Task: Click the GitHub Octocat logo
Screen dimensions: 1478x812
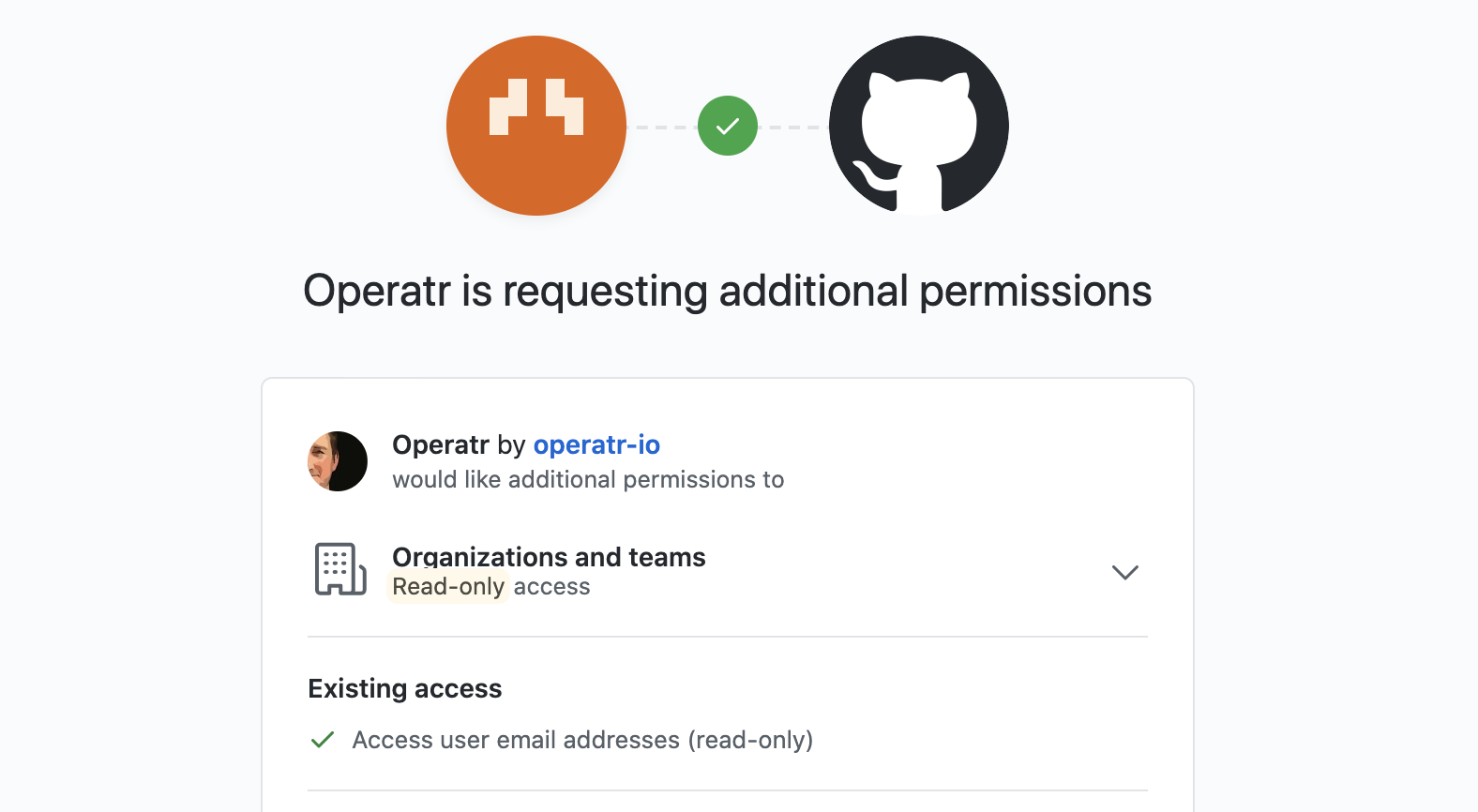Action: click(x=918, y=126)
